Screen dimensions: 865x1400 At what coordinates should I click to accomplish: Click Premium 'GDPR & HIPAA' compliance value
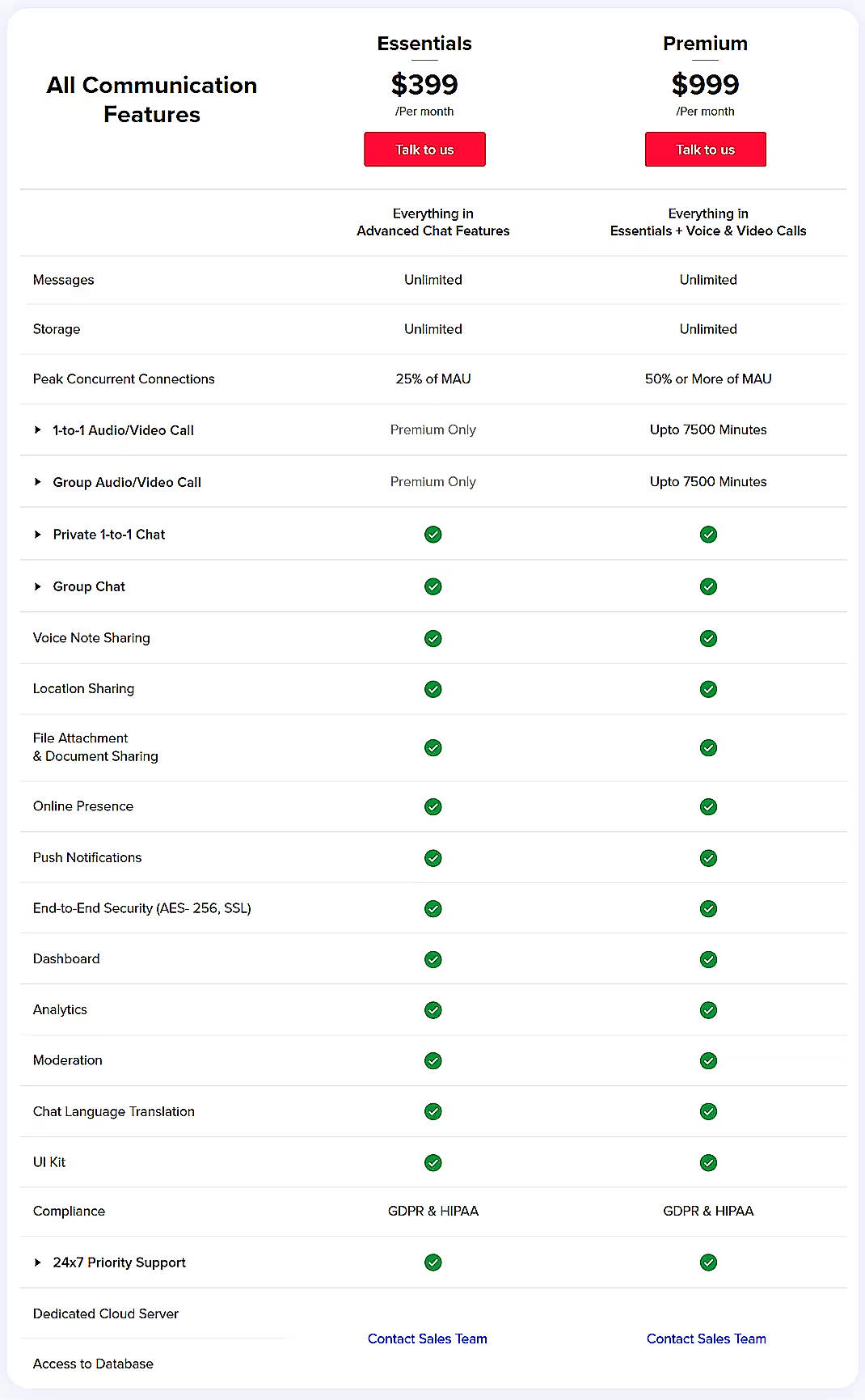pyautogui.click(x=708, y=1211)
